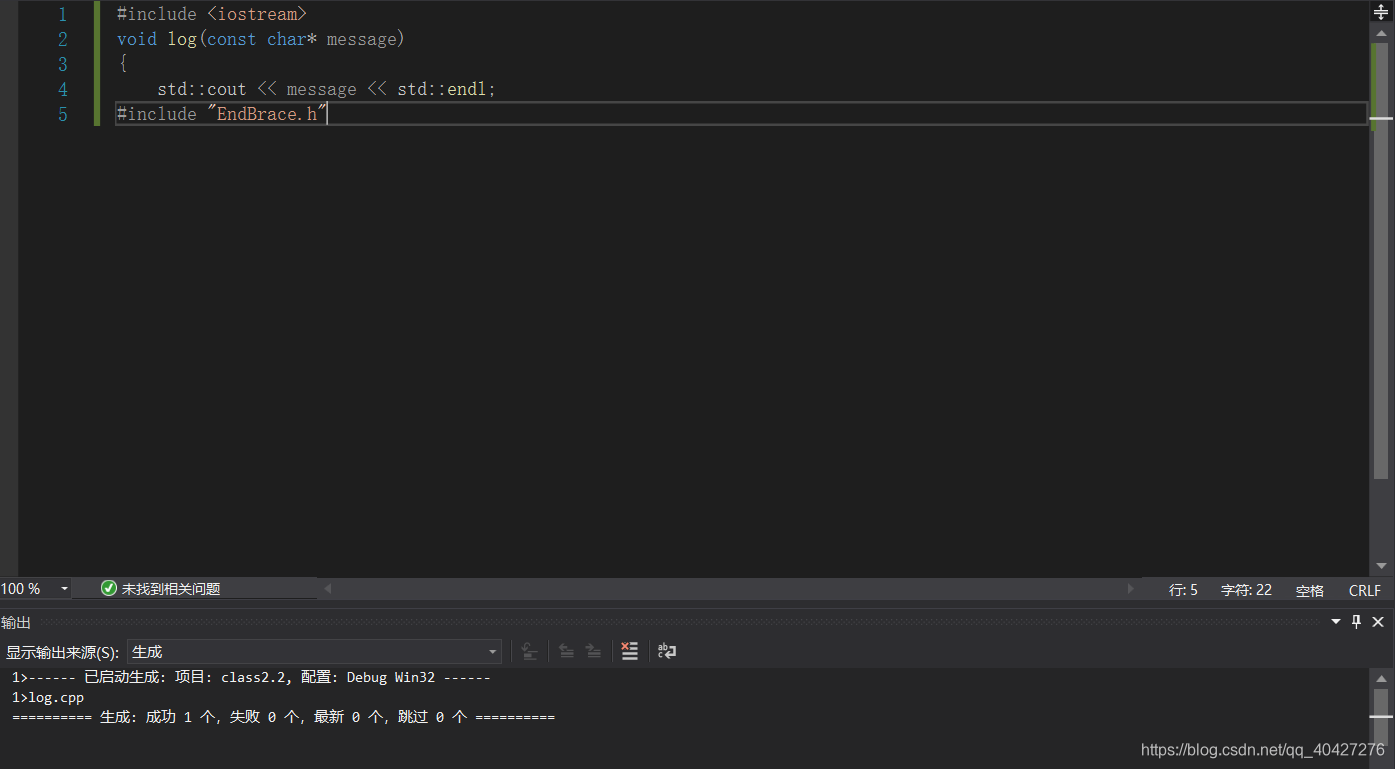Viewport: 1395px width, 769px height.
Task: Click the CRLF line ending setting
Action: [x=1365, y=590]
